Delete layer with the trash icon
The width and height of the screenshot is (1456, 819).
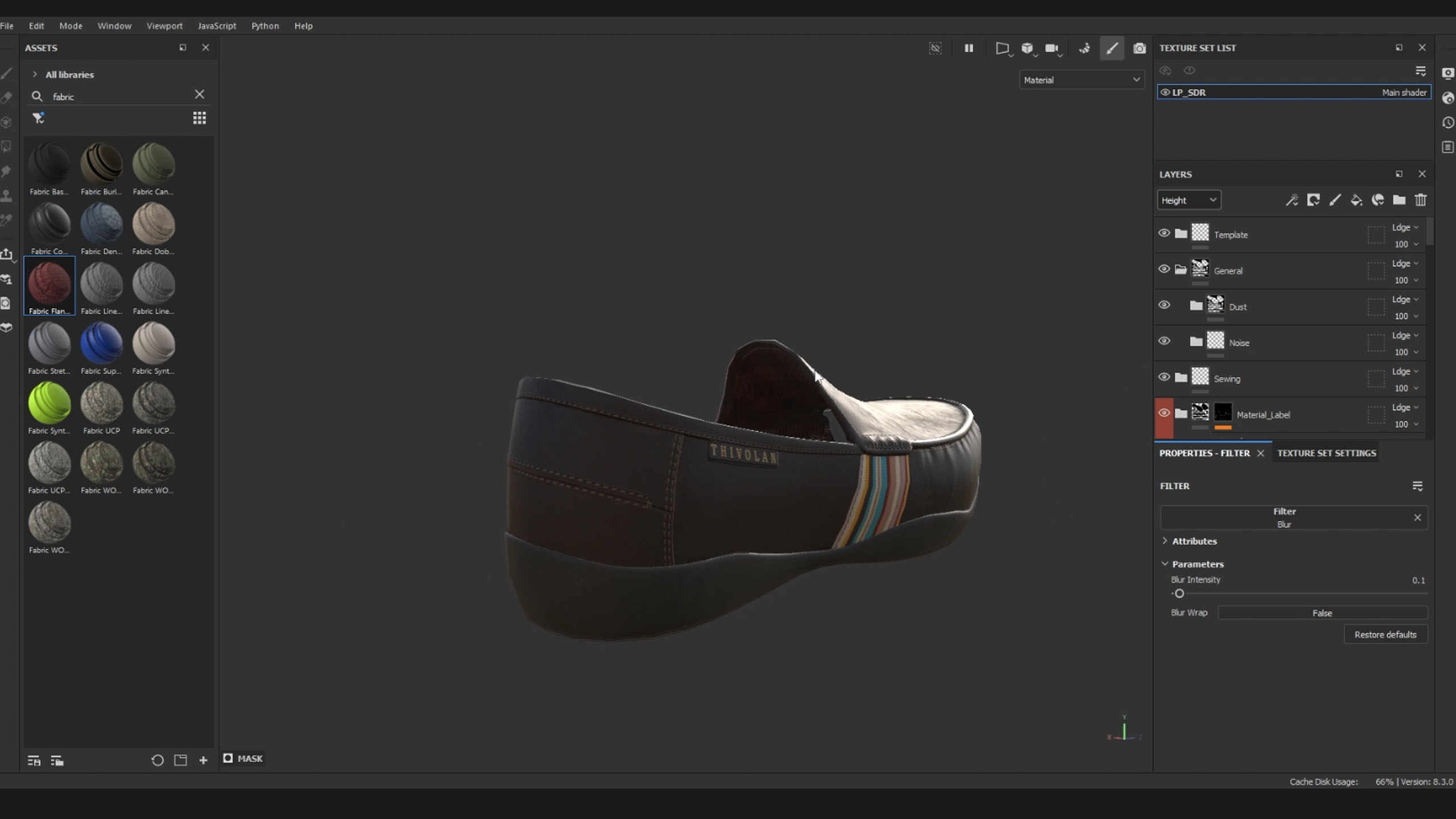click(1421, 200)
